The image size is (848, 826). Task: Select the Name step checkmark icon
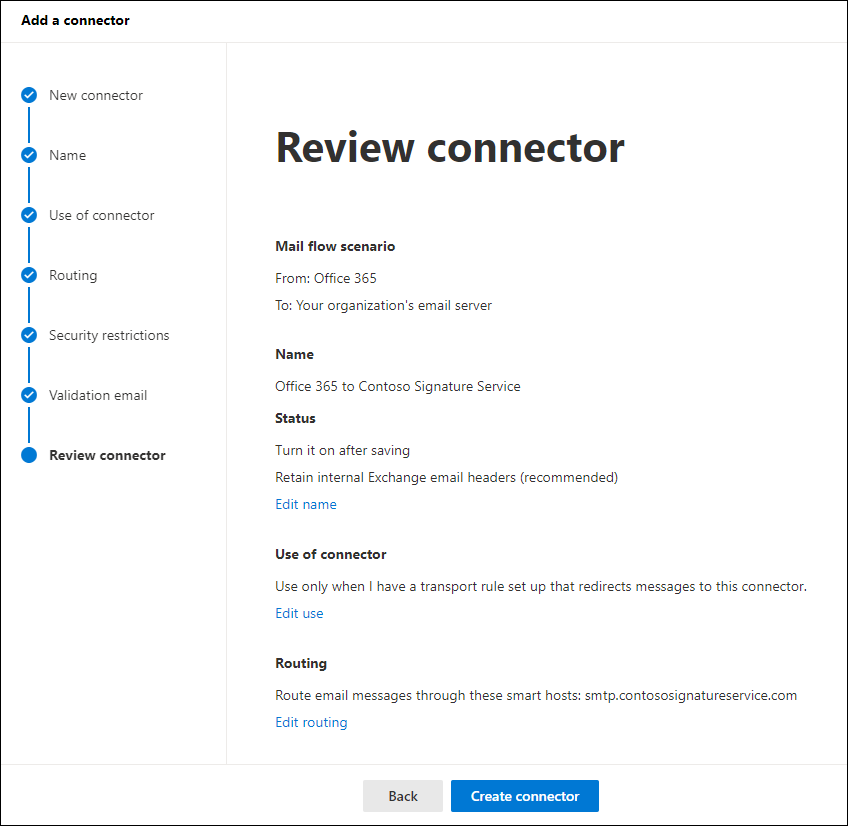(28, 155)
